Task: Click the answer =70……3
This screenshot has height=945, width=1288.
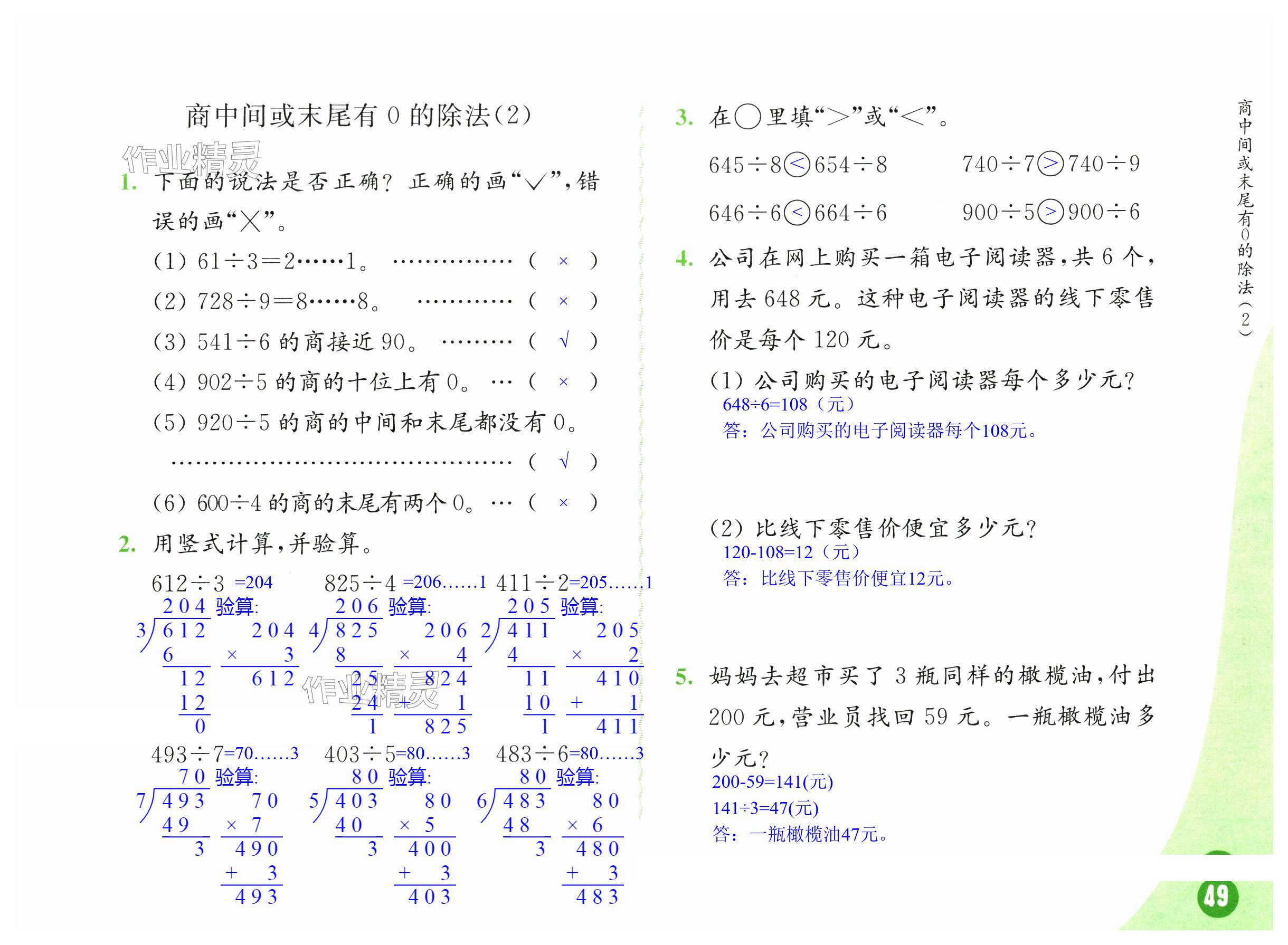Action: pos(261,753)
